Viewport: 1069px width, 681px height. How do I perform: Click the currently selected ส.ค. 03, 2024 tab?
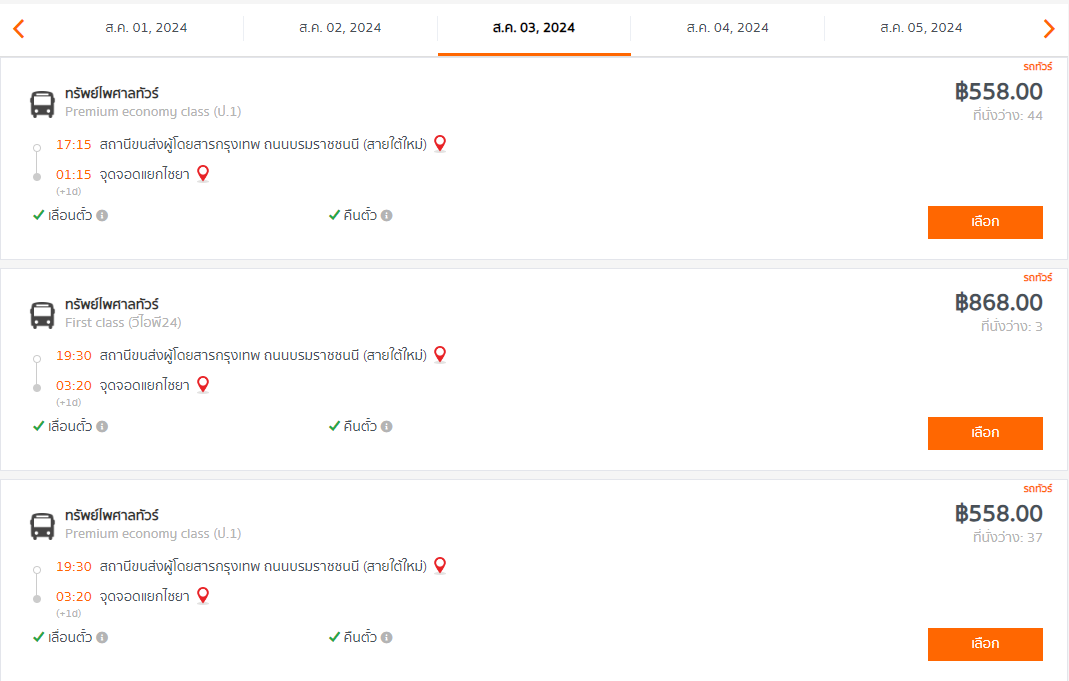coord(534,28)
